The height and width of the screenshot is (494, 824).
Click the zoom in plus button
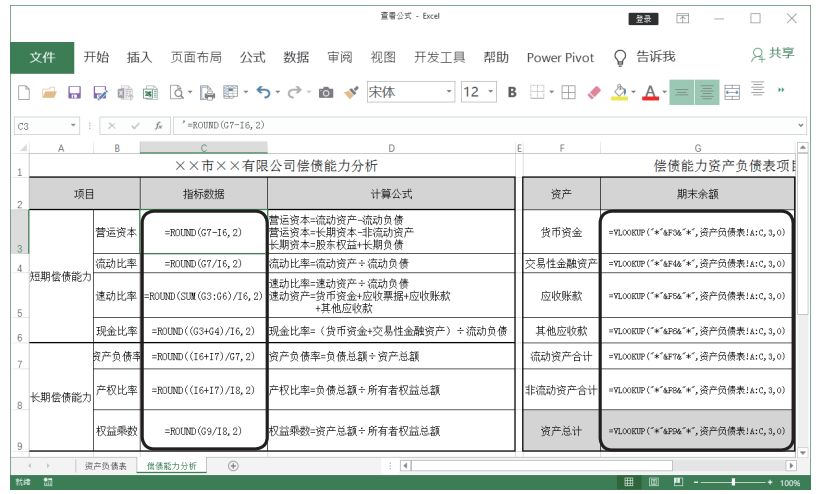tap(770, 482)
